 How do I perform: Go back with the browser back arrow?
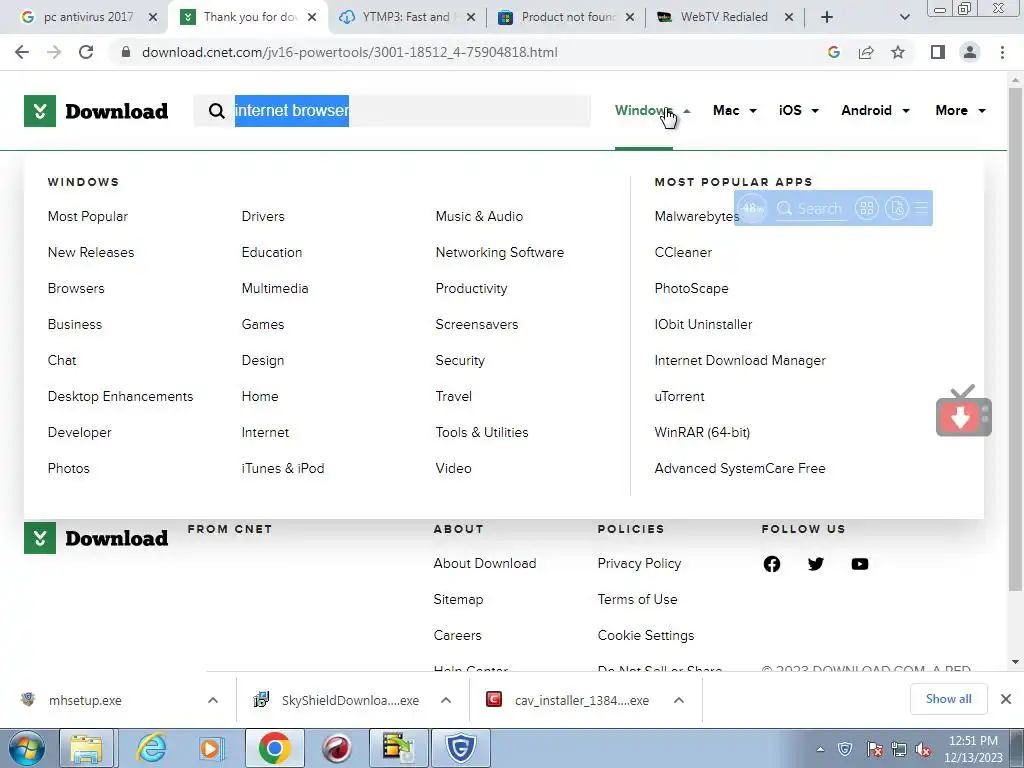coord(22,52)
